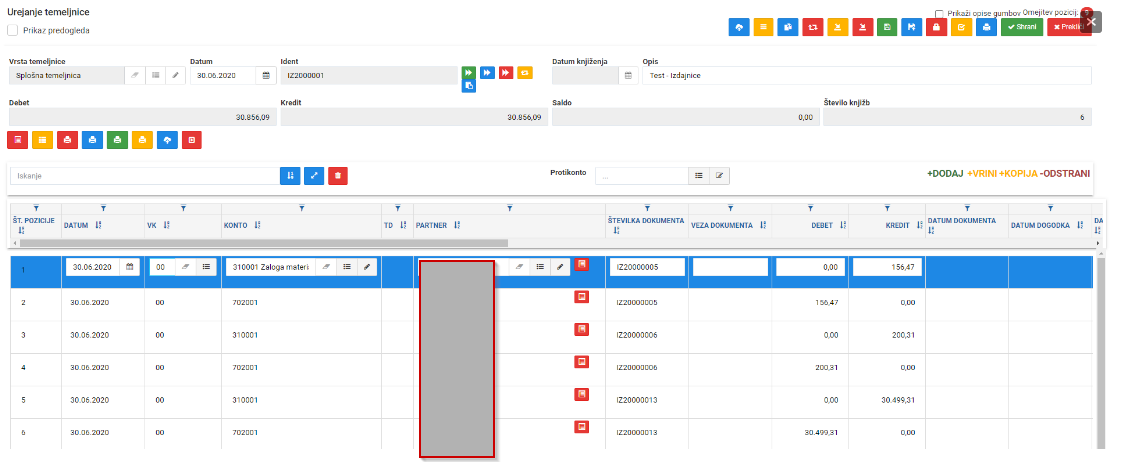Focus the Iskanje search field
Image resolution: width=1126 pixels, height=462 pixels.
[145, 175]
